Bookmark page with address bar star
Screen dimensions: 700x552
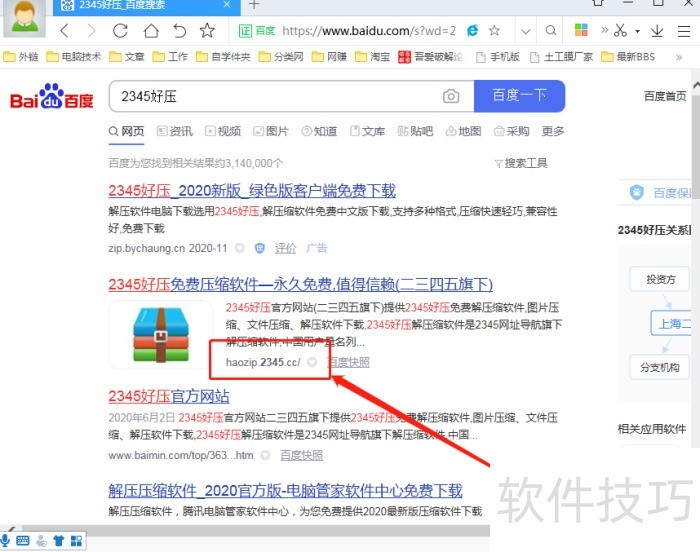[494, 30]
